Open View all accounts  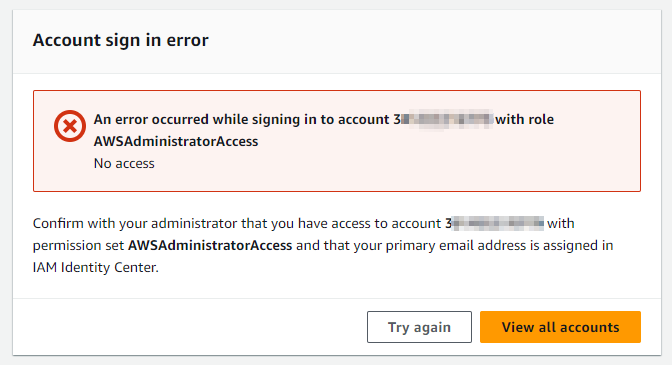(560, 327)
